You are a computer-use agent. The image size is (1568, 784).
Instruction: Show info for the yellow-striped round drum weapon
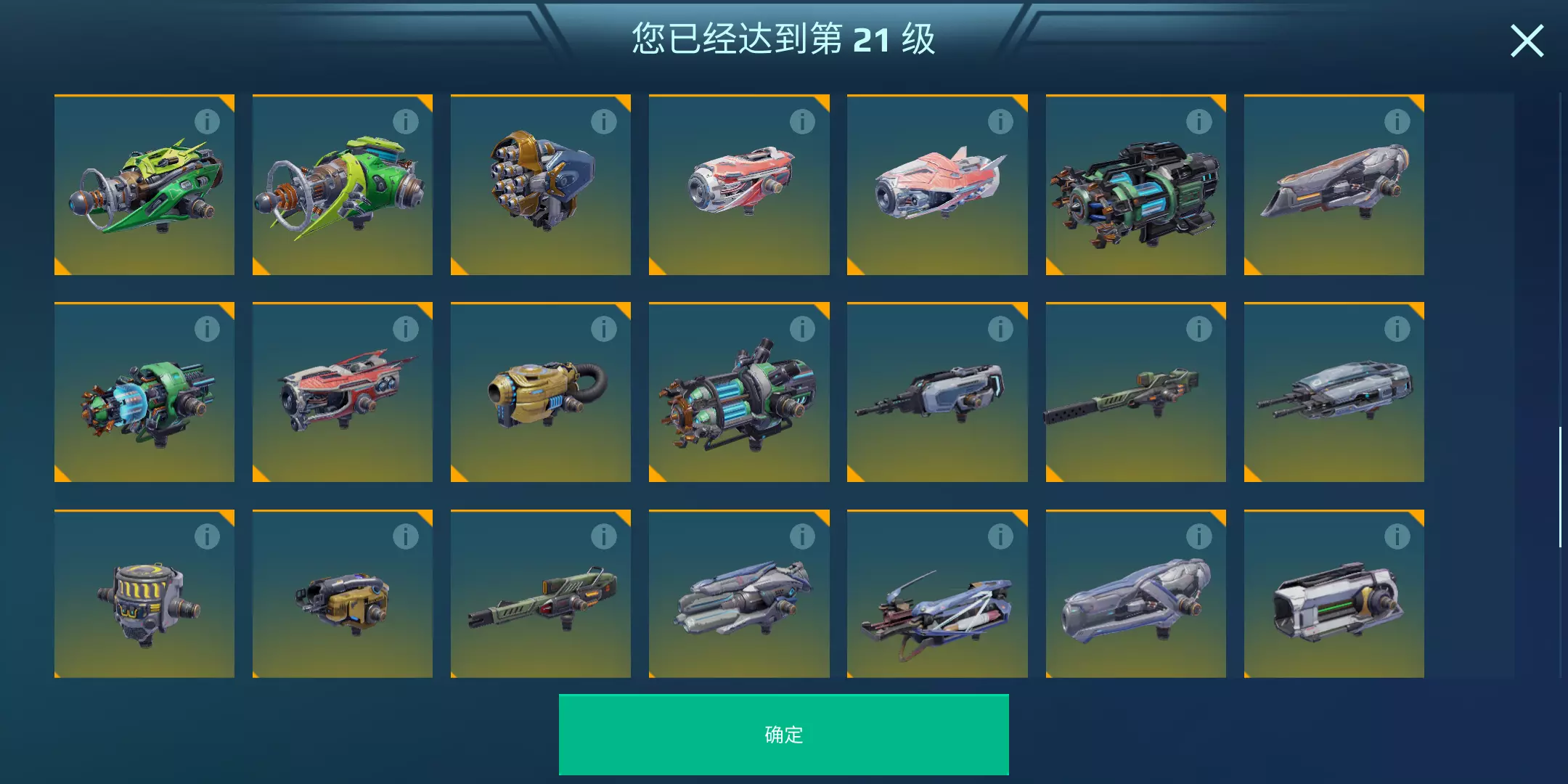[x=207, y=536]
